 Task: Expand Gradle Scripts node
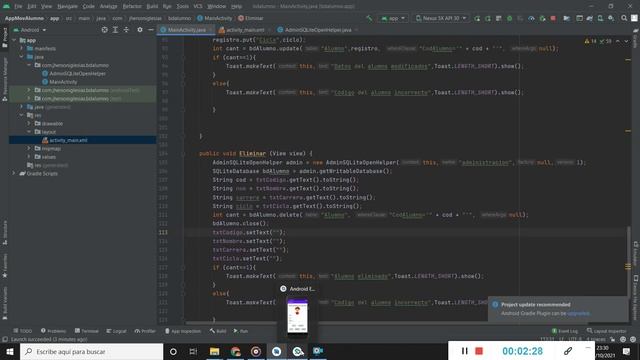(14, 173)
